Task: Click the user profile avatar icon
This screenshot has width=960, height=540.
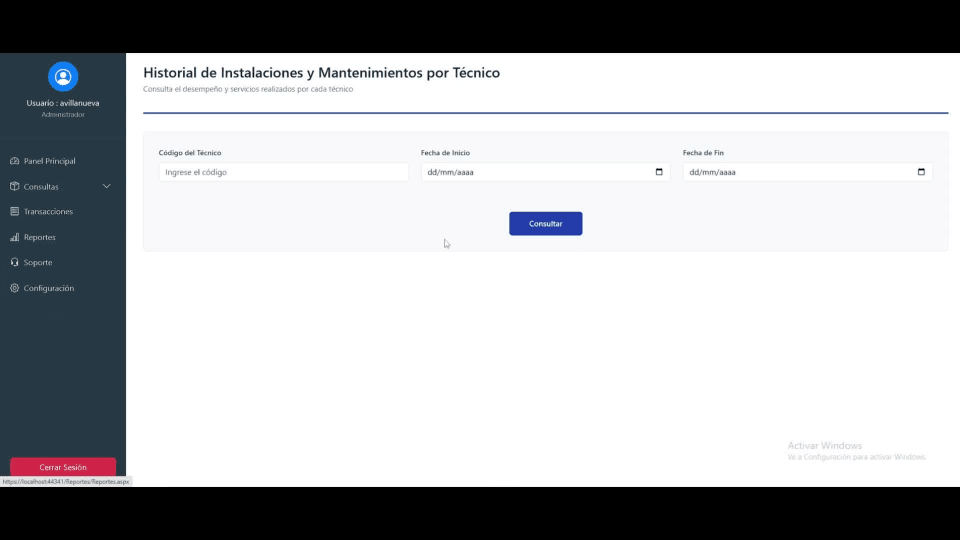Action: pyautogui.click(x=62, y=77)
